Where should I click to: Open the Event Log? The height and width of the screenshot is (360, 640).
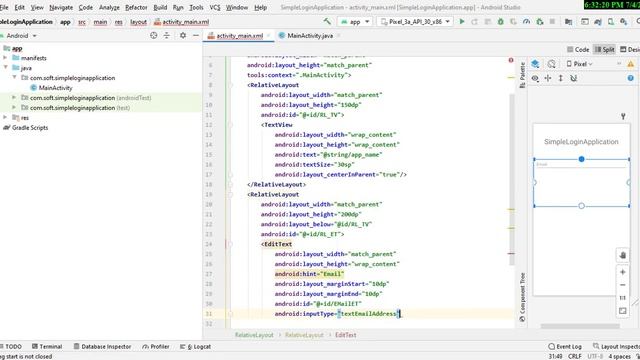click(565, 347)
